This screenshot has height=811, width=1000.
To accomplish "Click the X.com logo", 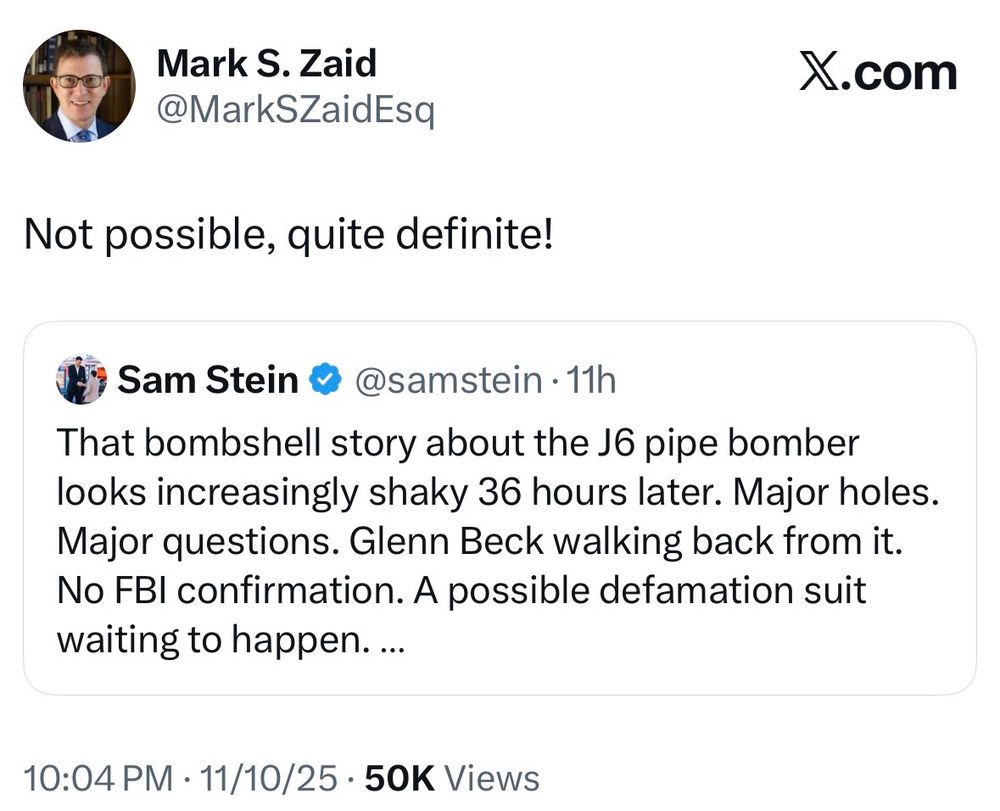I will click(x=877, y=73).
